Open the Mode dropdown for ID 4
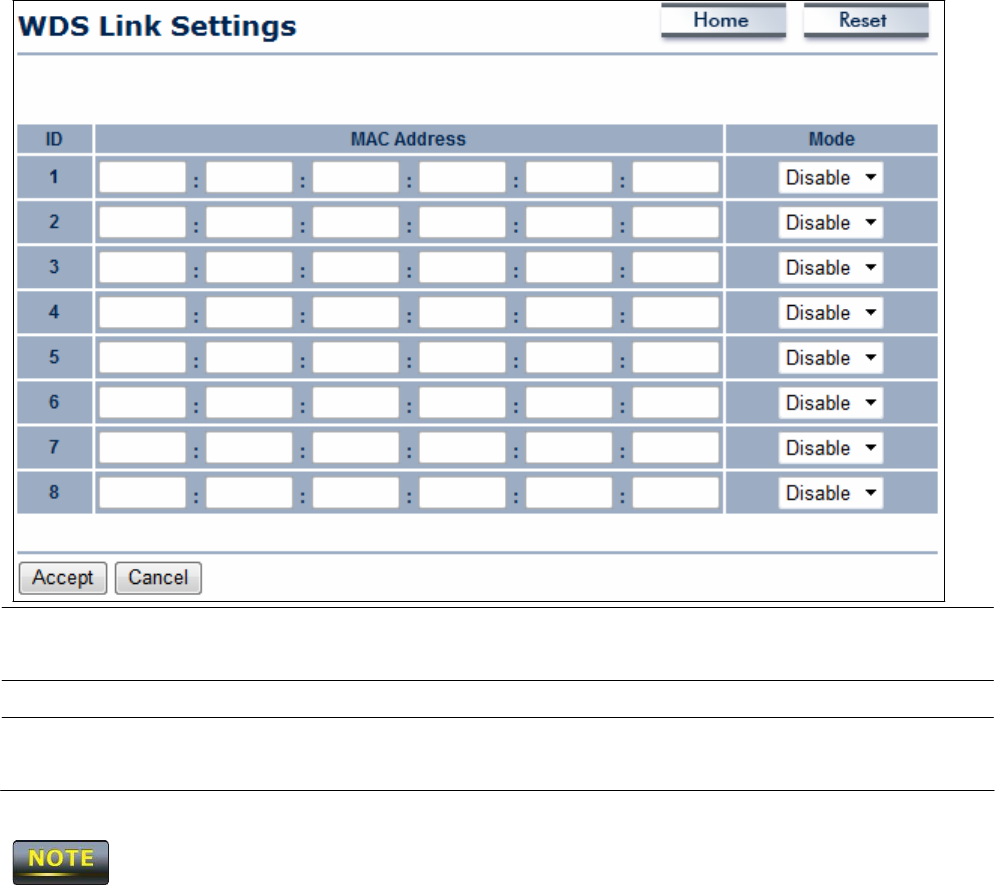 tap(831, 313)
